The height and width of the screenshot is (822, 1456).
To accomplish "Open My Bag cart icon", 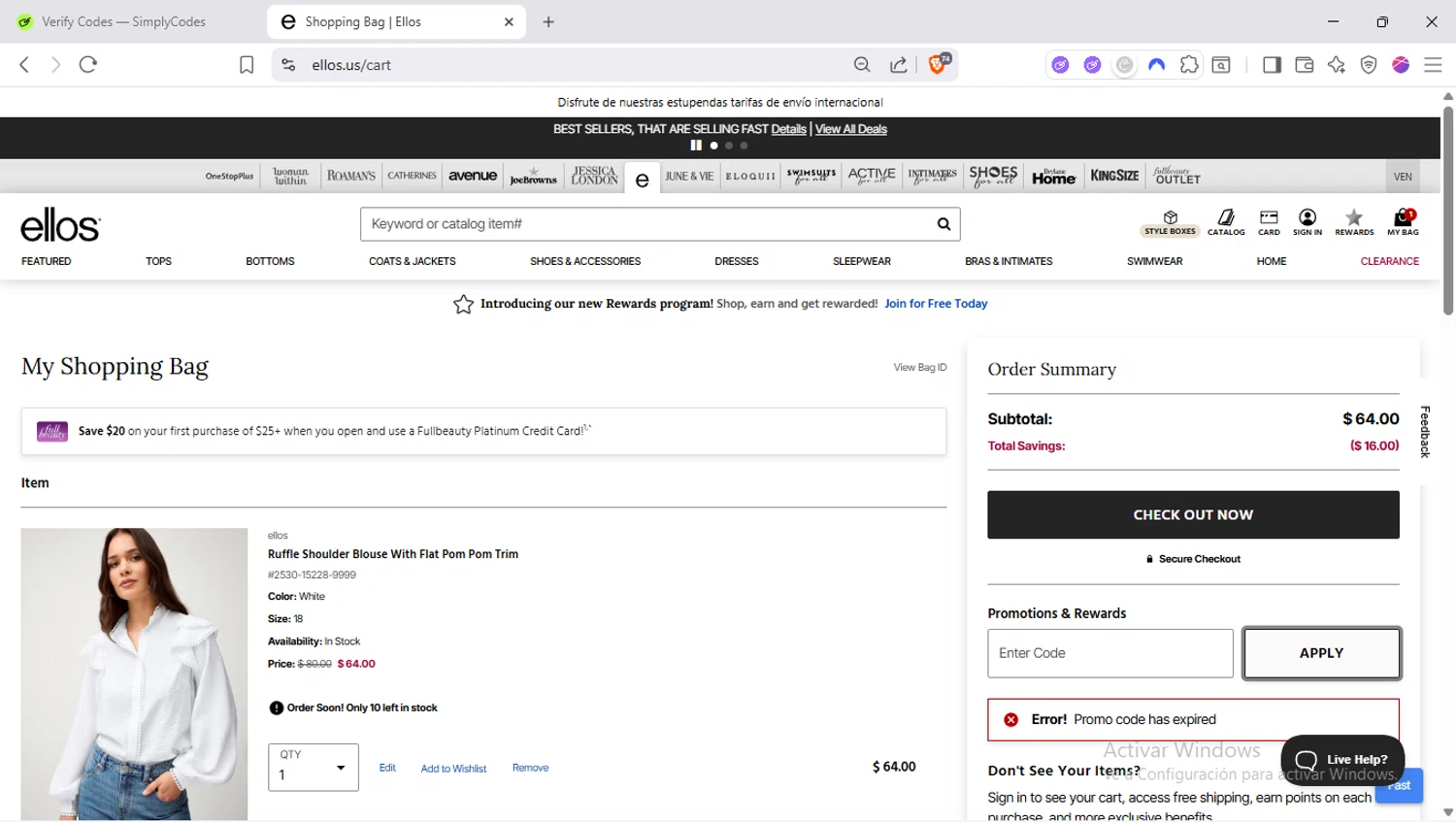I will click(x=1403, y=223).
